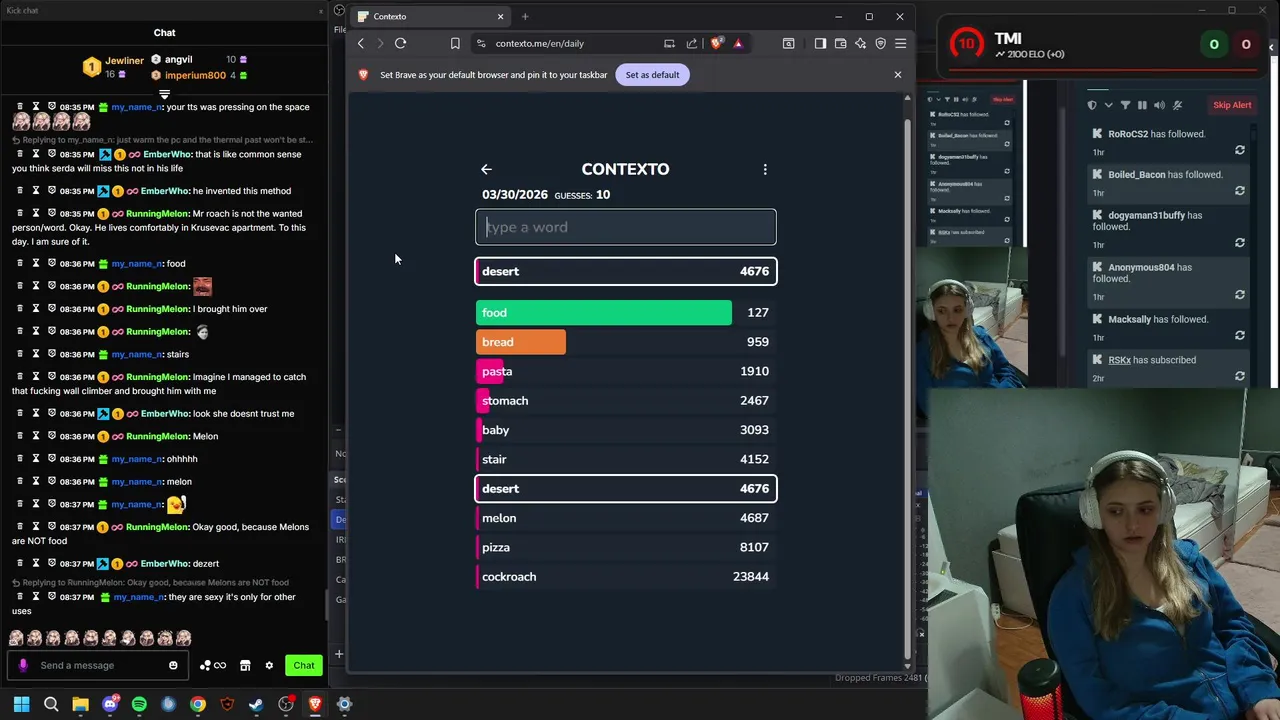Click the Send a message chat field
The image size is (1280, 720).
pyautogui.click(x=96, y=665)
